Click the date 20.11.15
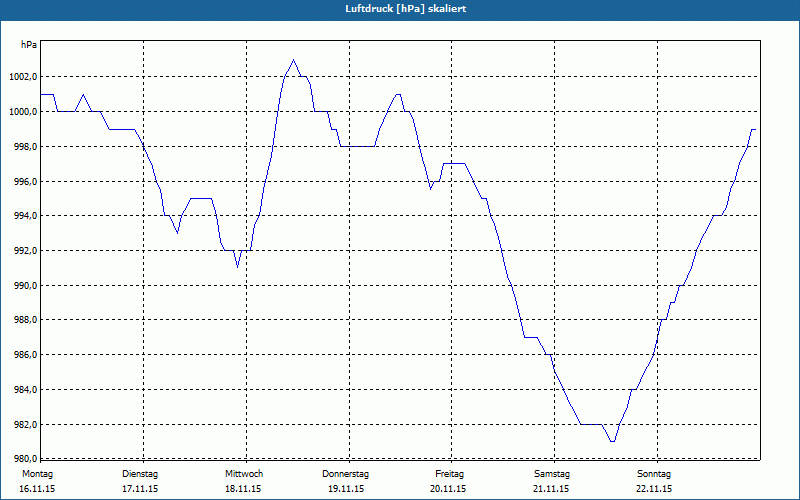800x500 pixels. point(448,489)
